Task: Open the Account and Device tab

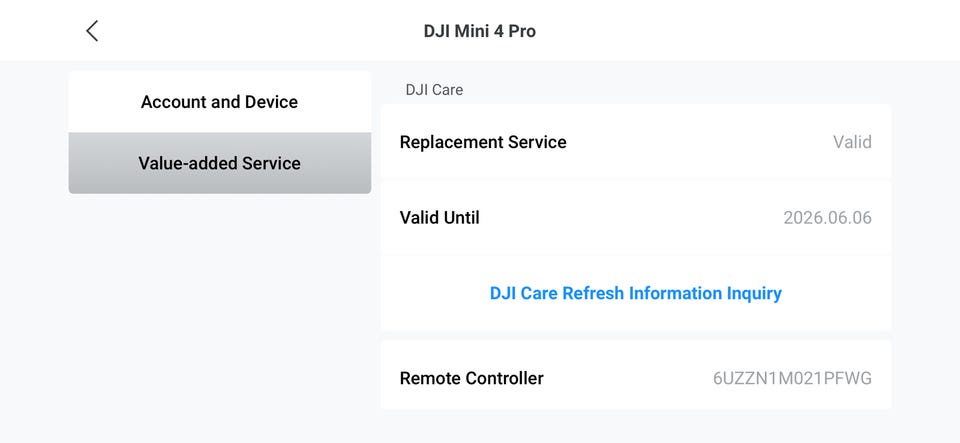Action: tap(219, 102)
